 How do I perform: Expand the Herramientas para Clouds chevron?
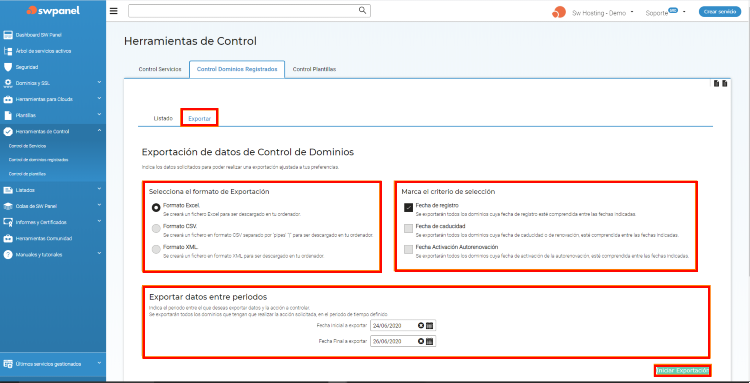(x=99, y=98)
